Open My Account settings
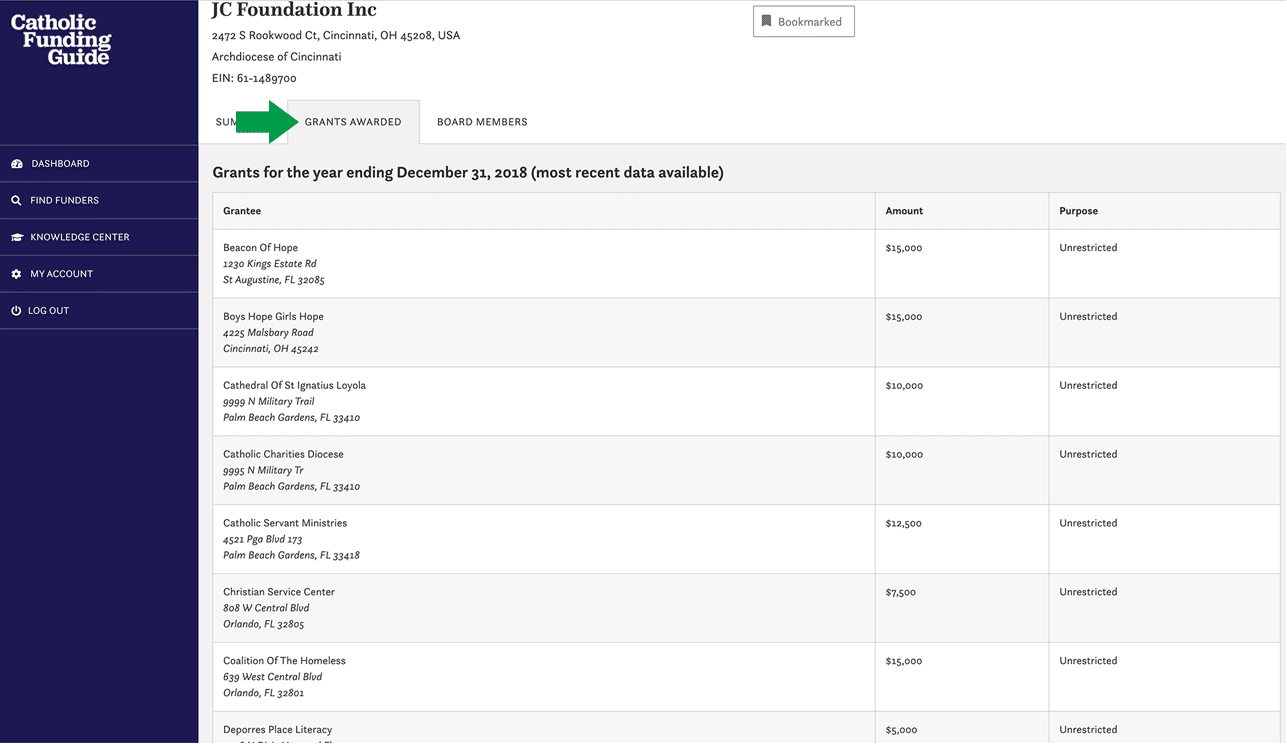Image resolution: width=1287 pixels, height=744 pixels. click(x=99, y=274)
